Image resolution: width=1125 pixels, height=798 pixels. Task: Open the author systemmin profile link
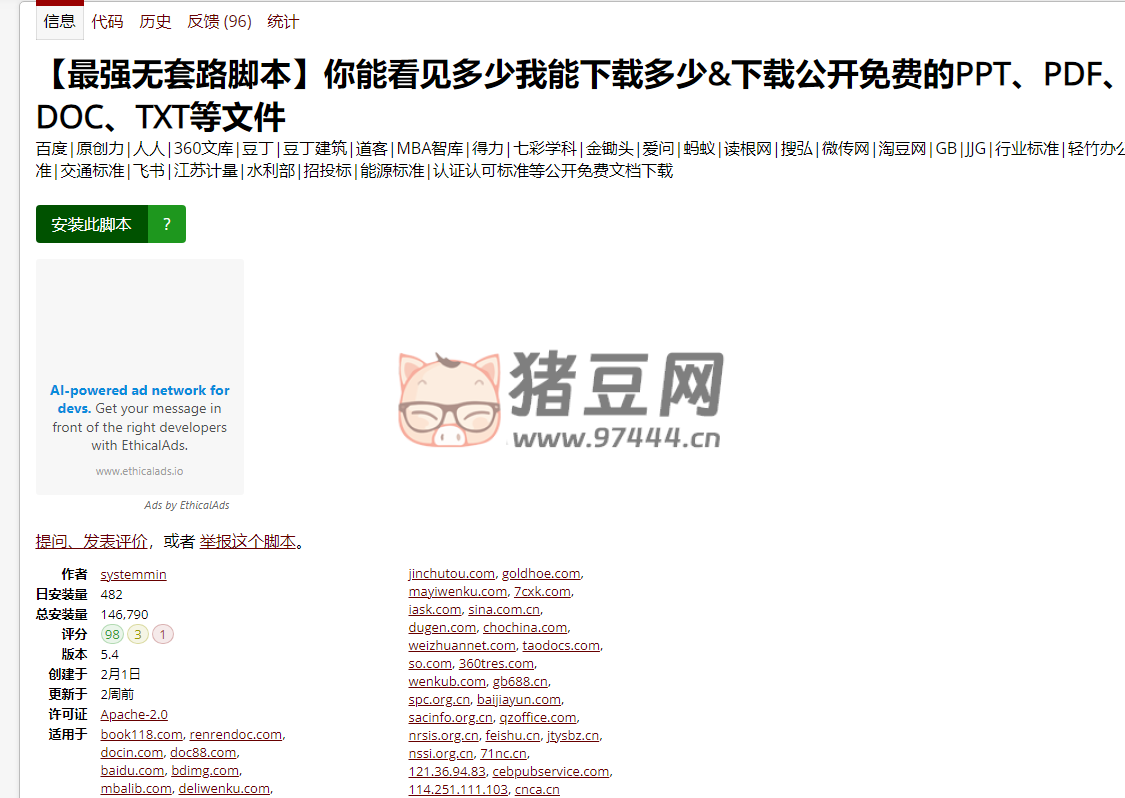coord(133,574)
